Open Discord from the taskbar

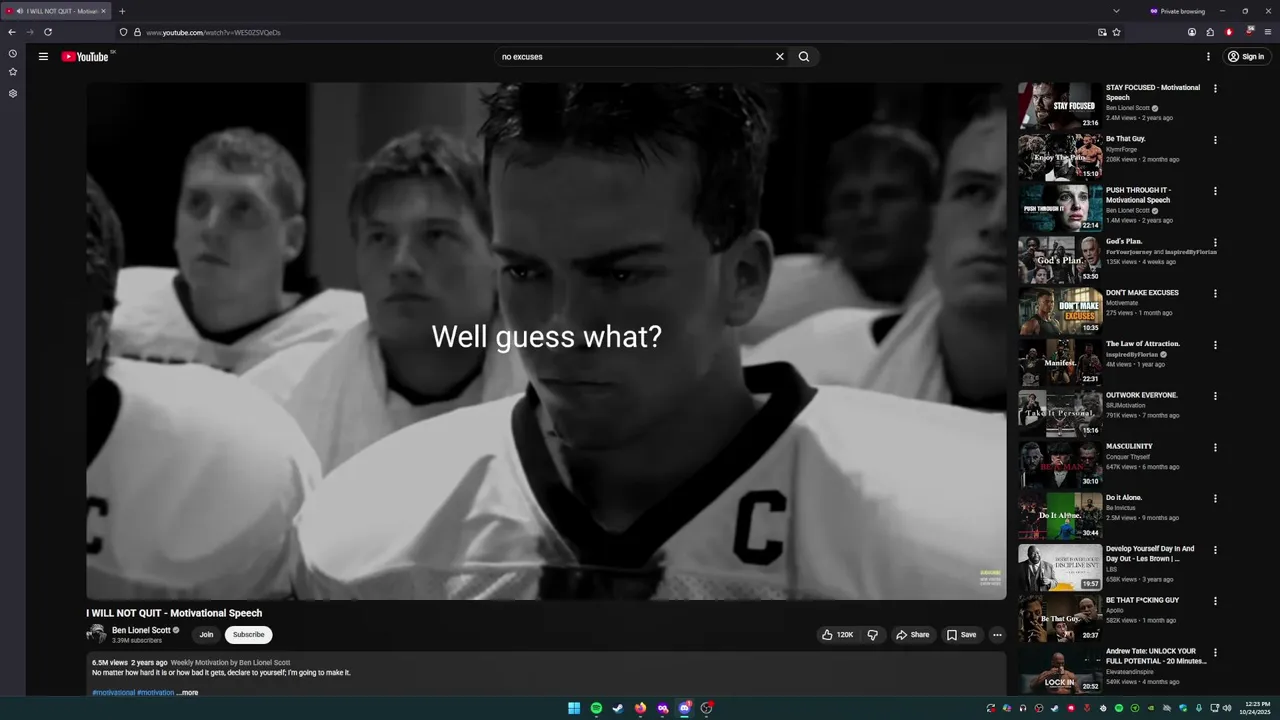684,708
